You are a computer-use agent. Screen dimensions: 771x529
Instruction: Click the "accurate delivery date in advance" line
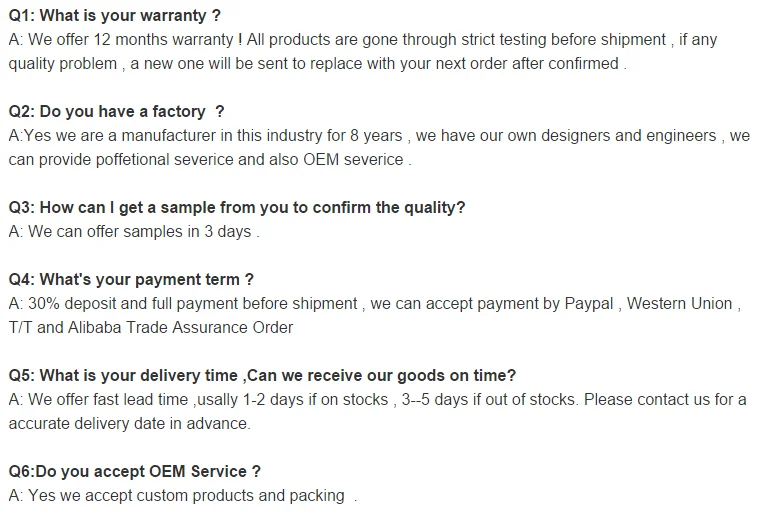129,424
